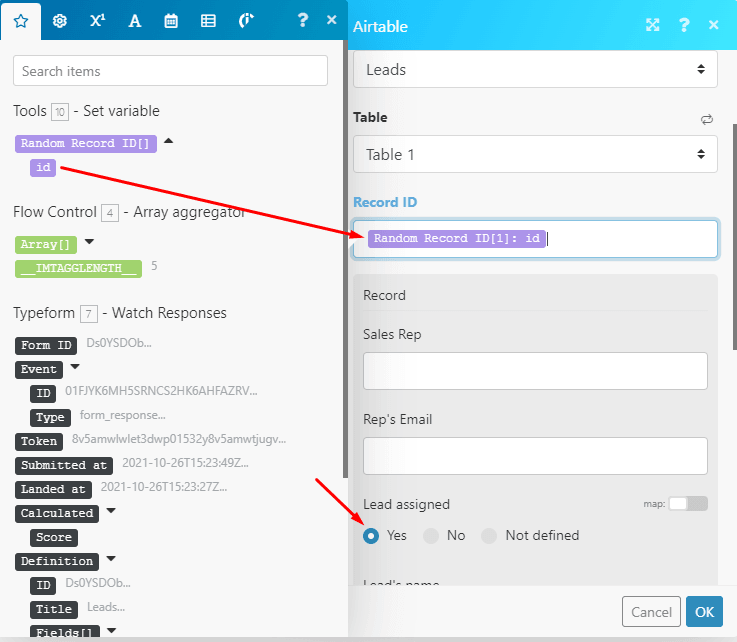
Task: Select No for Lead assigned
Action: pyautogui.click(x=431, y=536)
